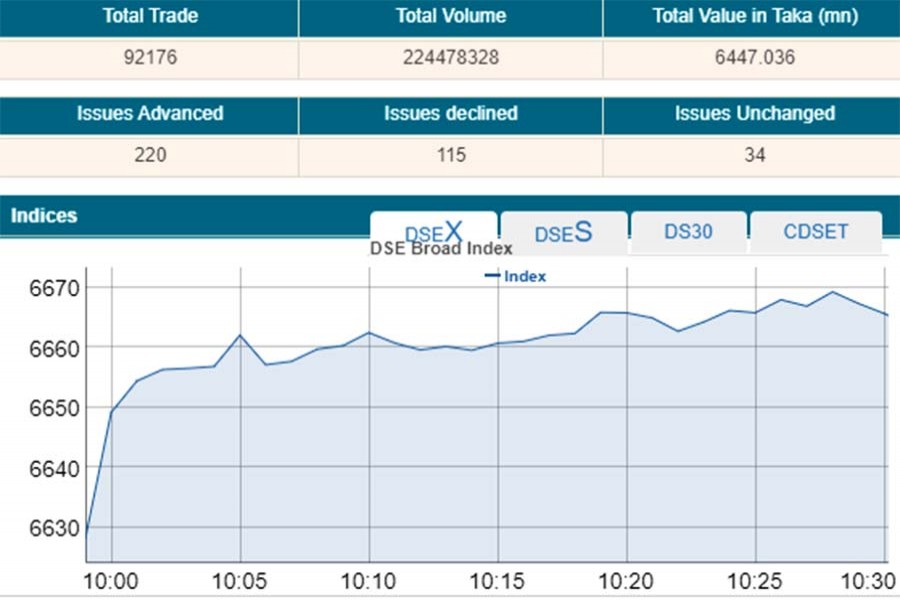This screenshot has width=900, height=600.
Task: Click the advanced issues count 220
Action: tap(149, 155)
